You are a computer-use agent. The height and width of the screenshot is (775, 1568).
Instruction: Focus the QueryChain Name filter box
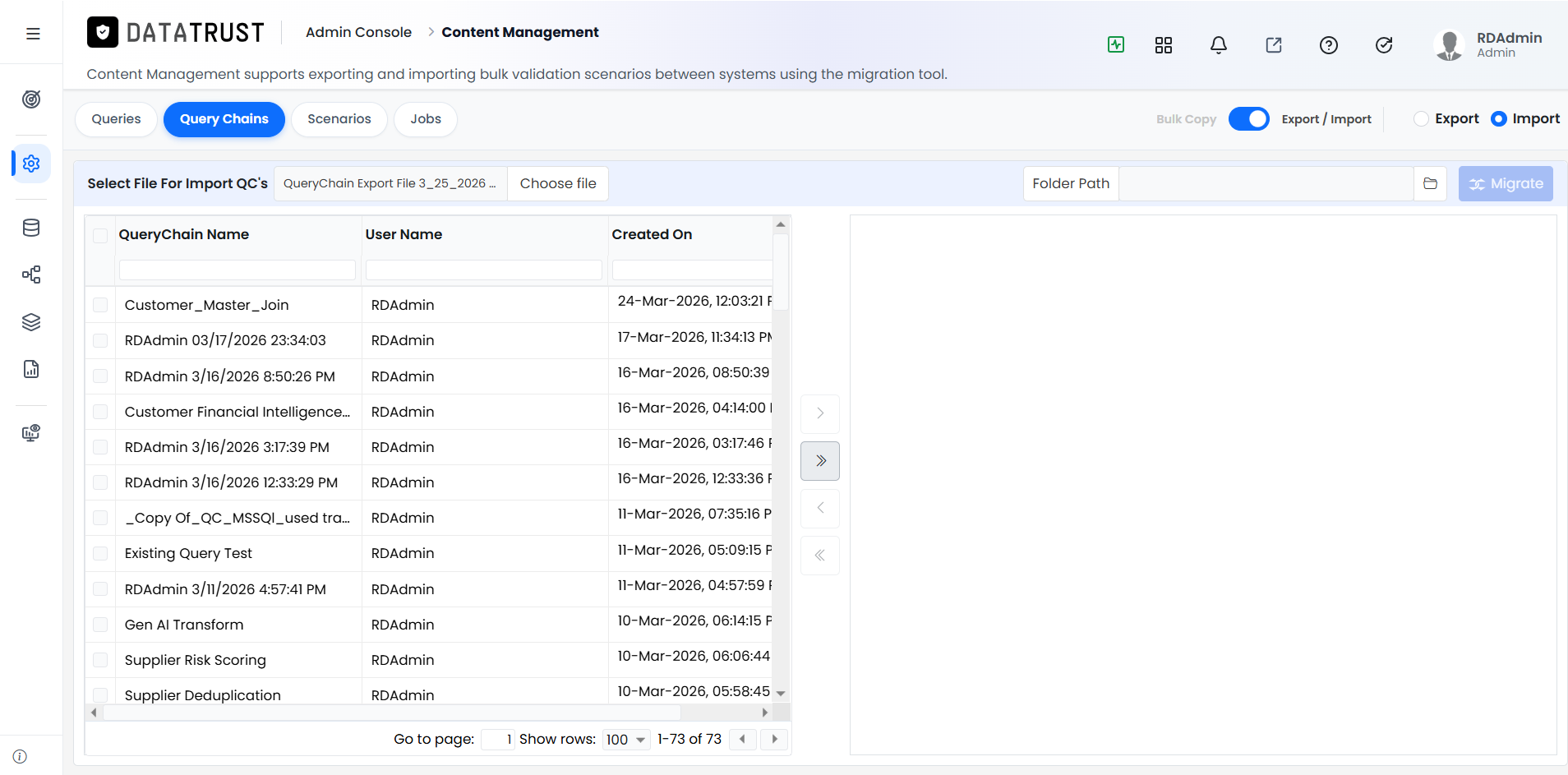coord(238,270)
